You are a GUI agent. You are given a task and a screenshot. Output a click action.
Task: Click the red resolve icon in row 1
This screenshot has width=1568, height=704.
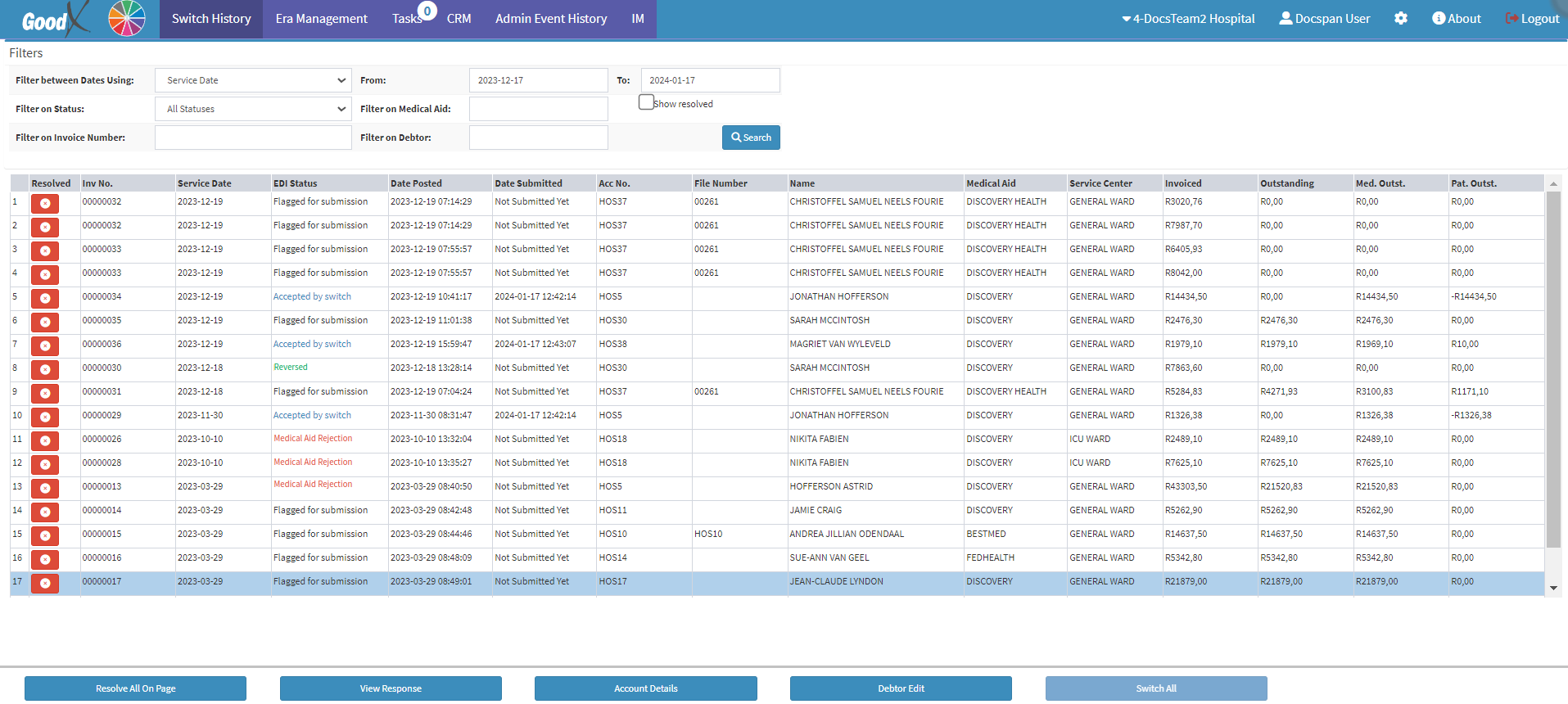tap(45, 204)
